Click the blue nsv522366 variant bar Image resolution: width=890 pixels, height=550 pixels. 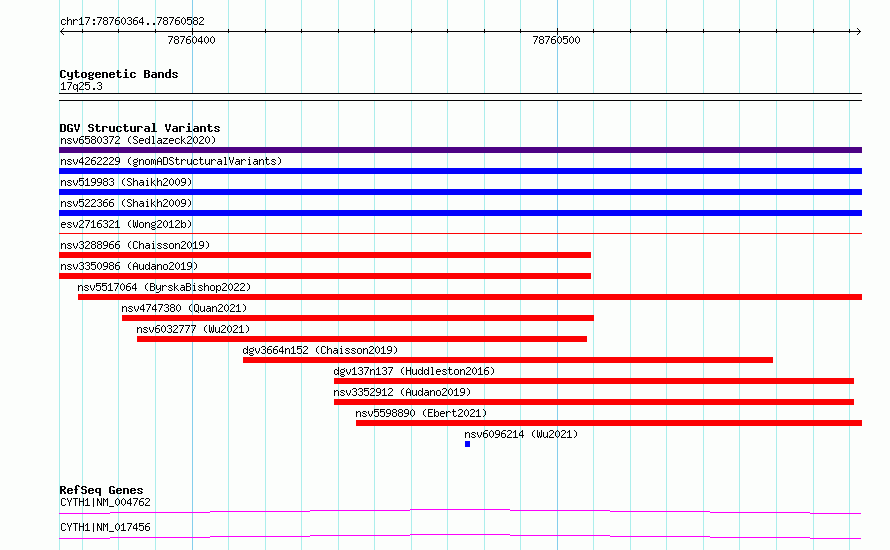[x=460, y=213]
